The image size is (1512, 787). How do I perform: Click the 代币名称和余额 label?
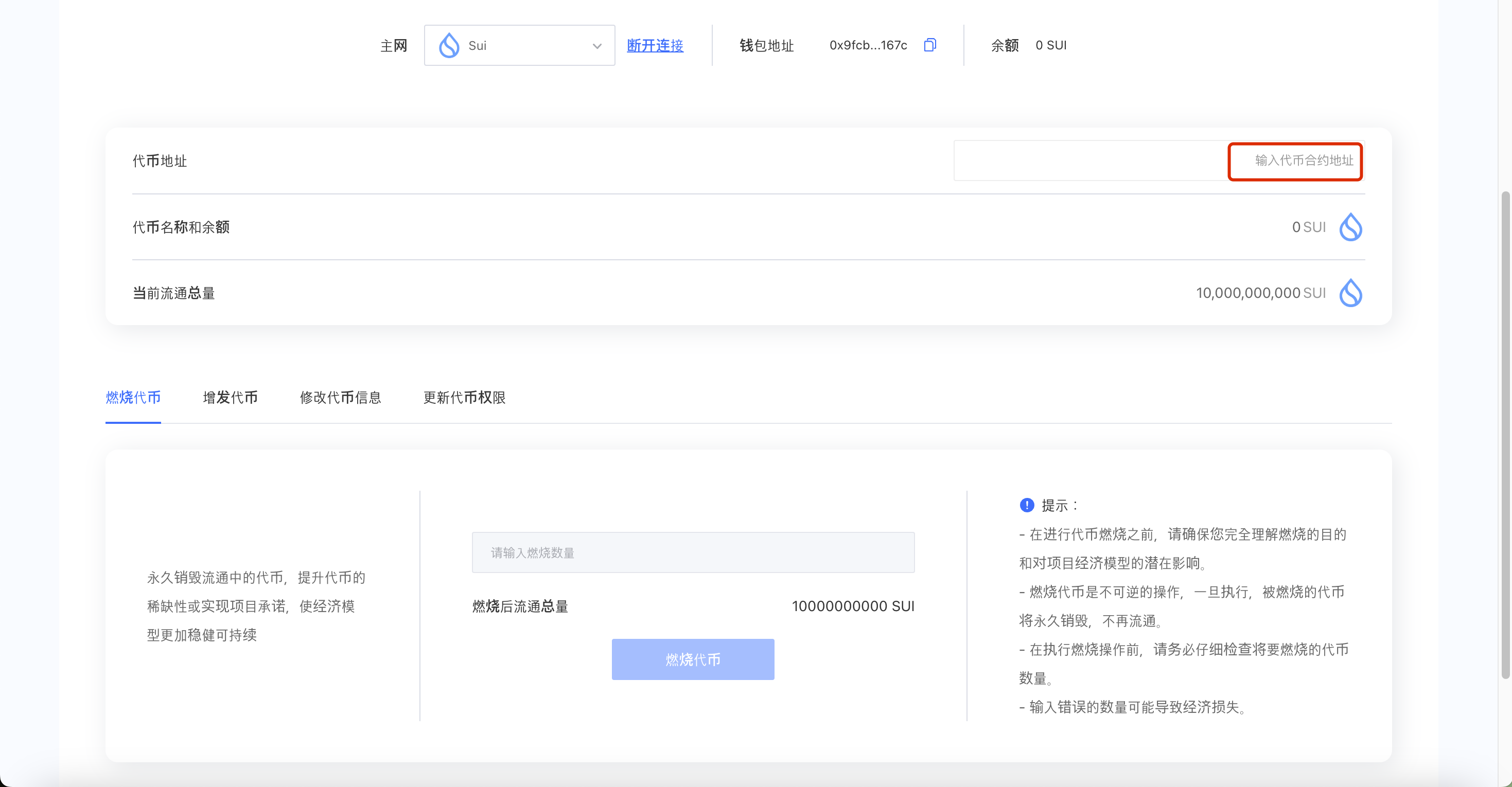181,227
